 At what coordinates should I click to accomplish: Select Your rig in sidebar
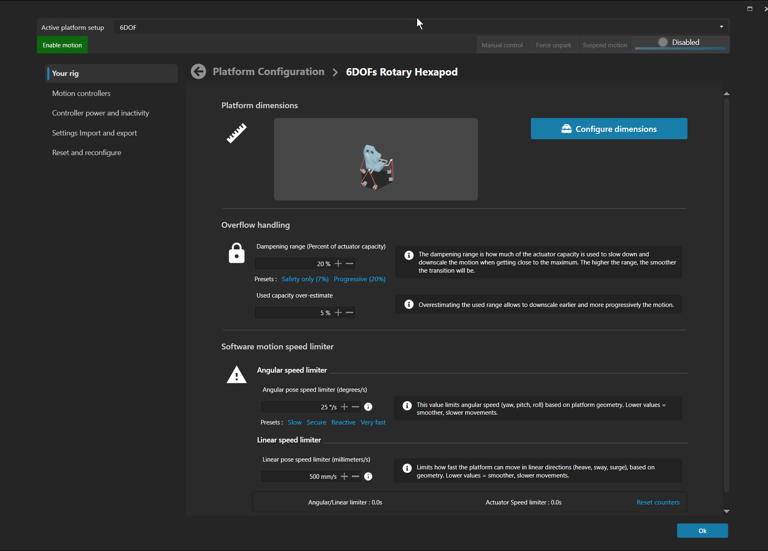(x=112, y=73)
